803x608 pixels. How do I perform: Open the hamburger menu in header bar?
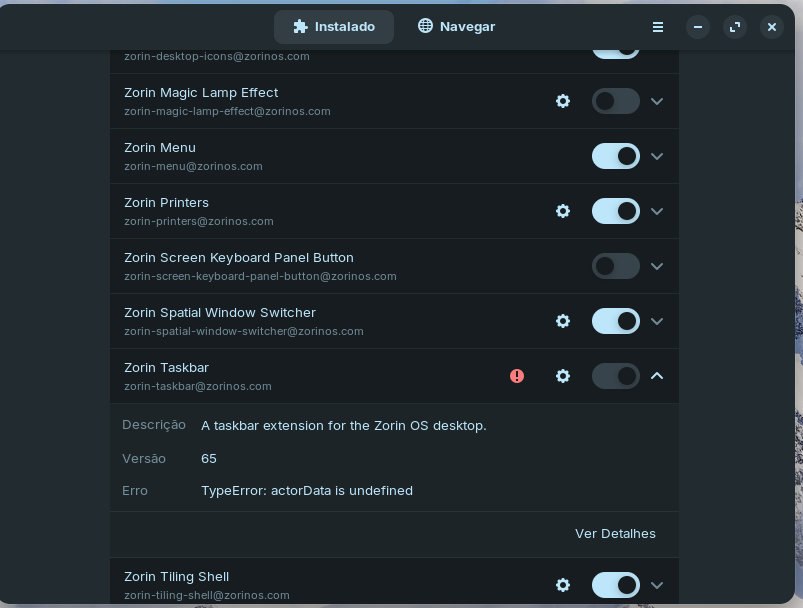(x=658, y=27)
